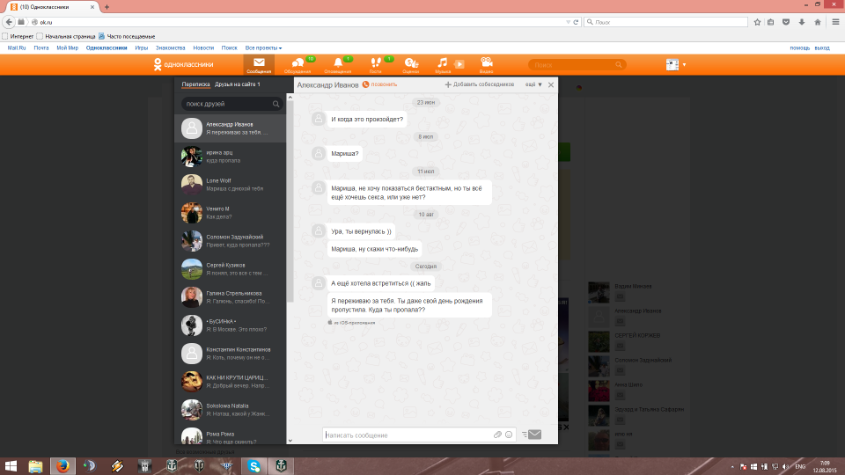Open the 'ещё' chat options dropdown
The image size is (845, 475).
tap(534, 85)
